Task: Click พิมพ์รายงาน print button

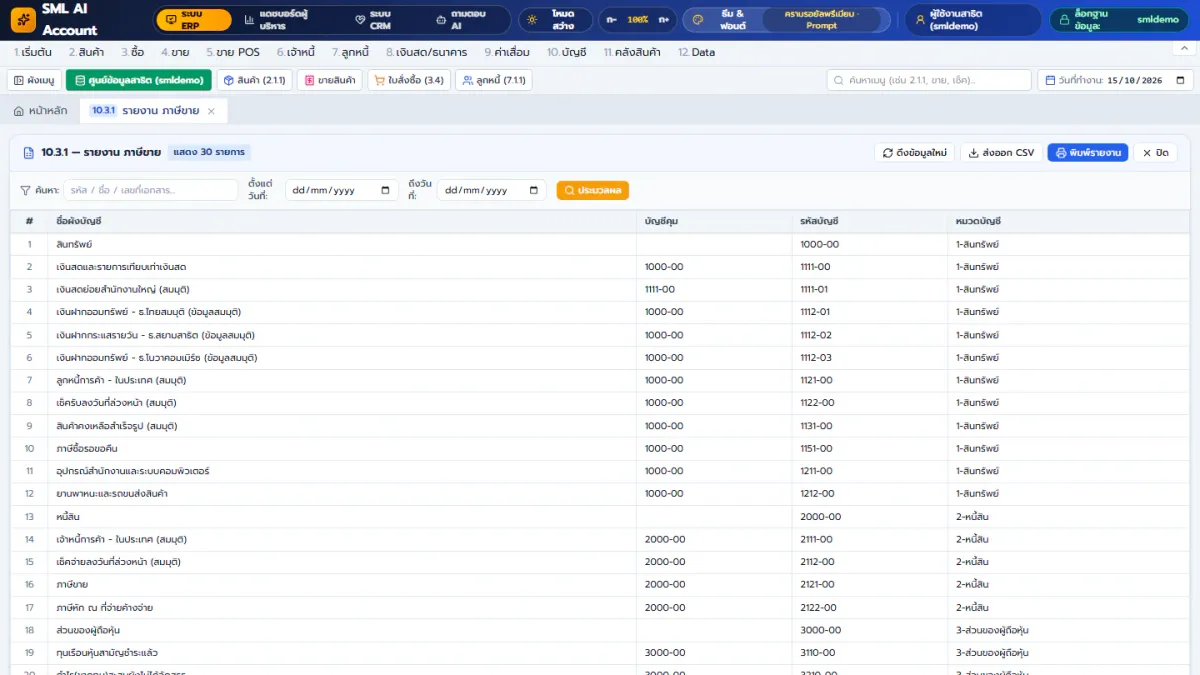Action: [x=1088, y=152]
